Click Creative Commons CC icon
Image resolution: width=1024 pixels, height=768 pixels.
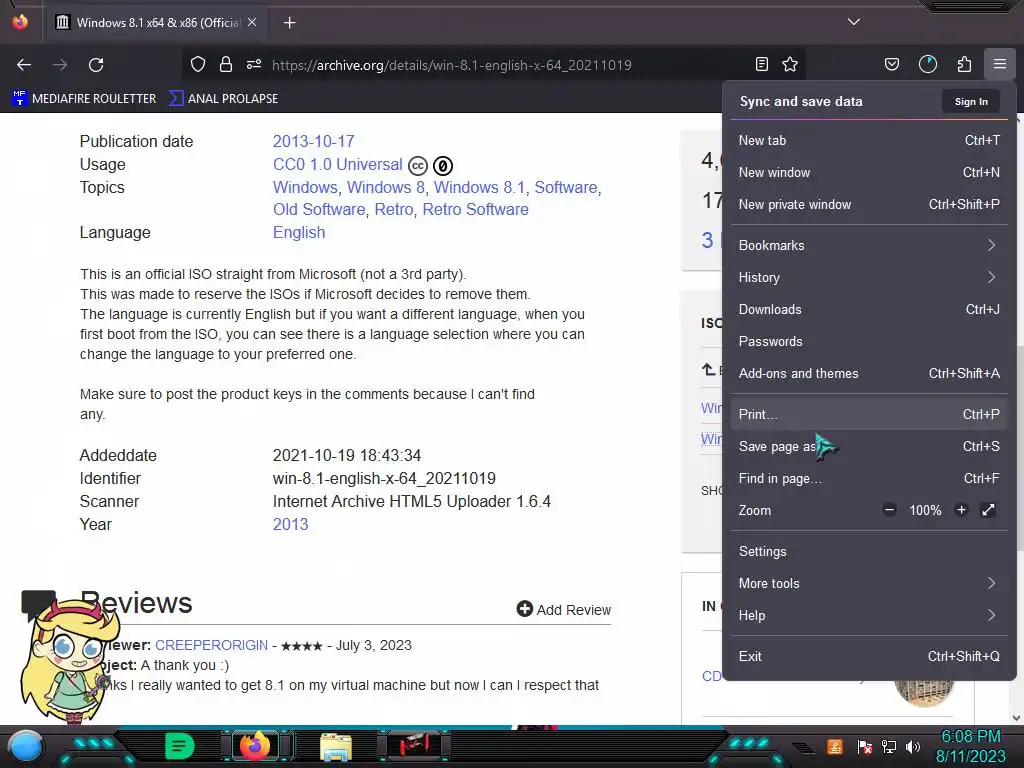click(x=418, y=166)
